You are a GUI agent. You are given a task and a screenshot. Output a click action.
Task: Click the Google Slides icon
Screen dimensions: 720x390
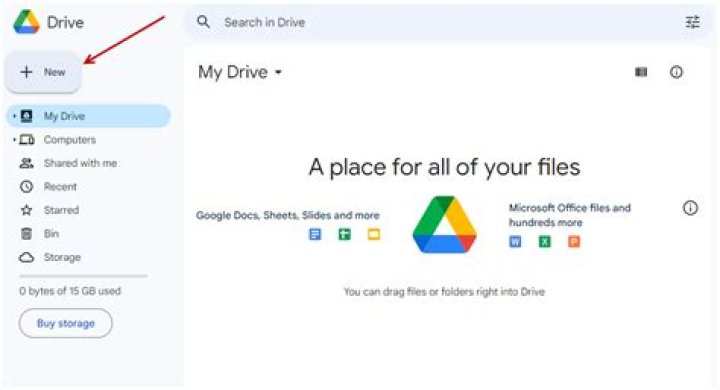pyautogui.click(x=374, y=234)
